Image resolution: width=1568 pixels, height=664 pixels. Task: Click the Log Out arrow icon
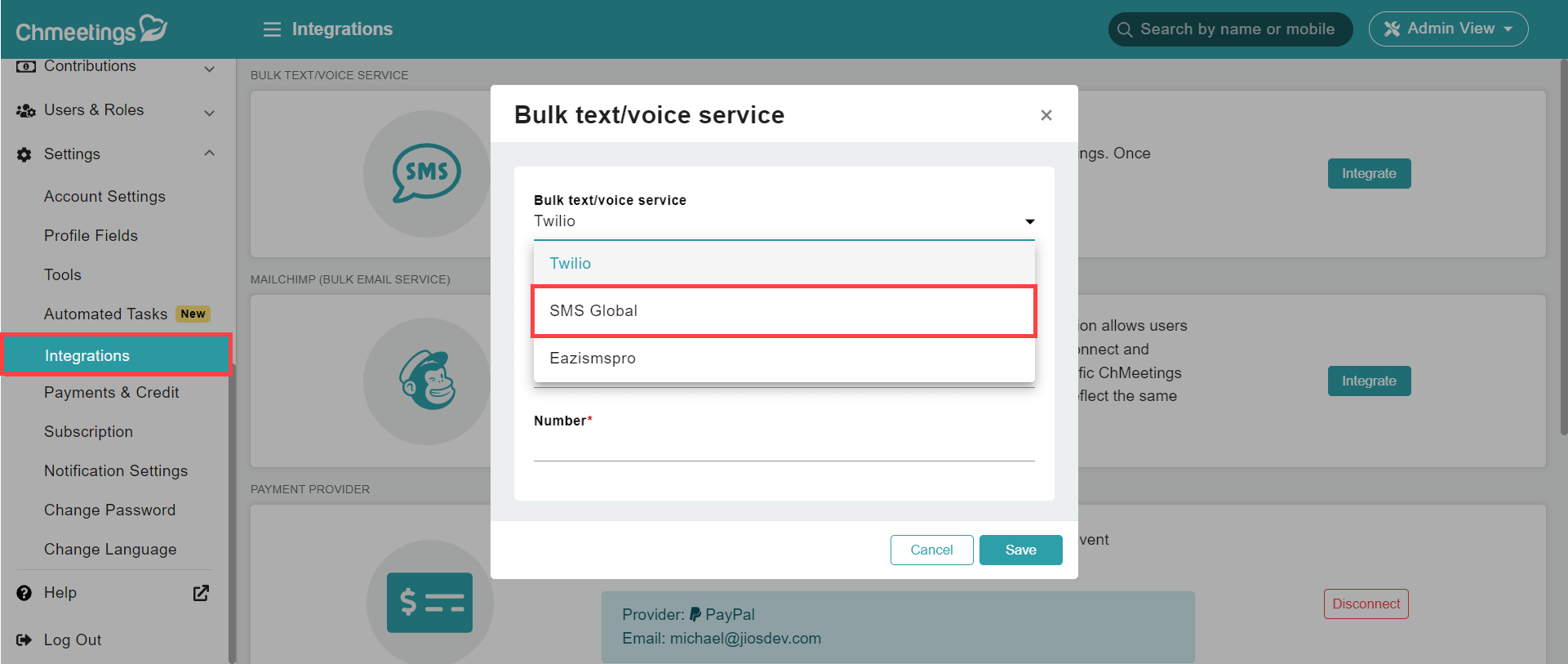coord(24,640)
